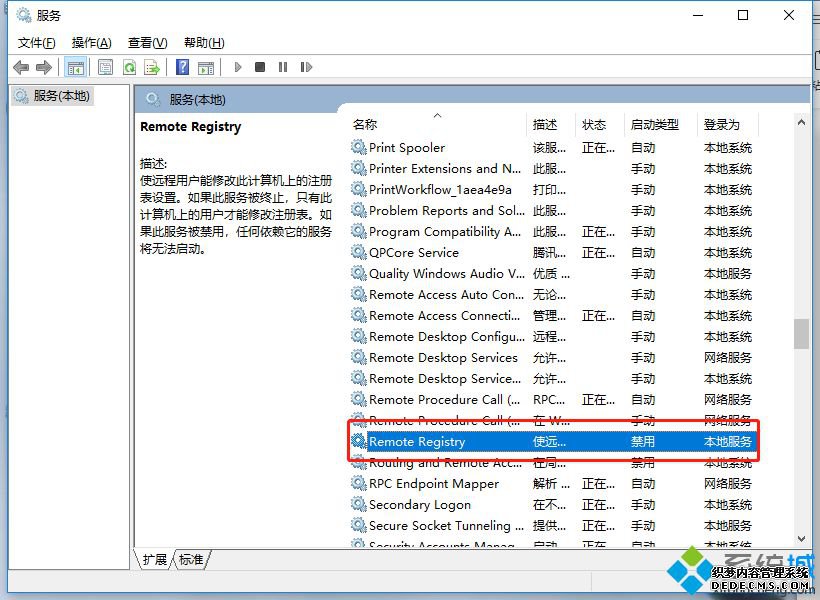This screenshot has width=820, height=600.
Task: Click the scrollbar up arrow in the service list
Action: (801, 122)
